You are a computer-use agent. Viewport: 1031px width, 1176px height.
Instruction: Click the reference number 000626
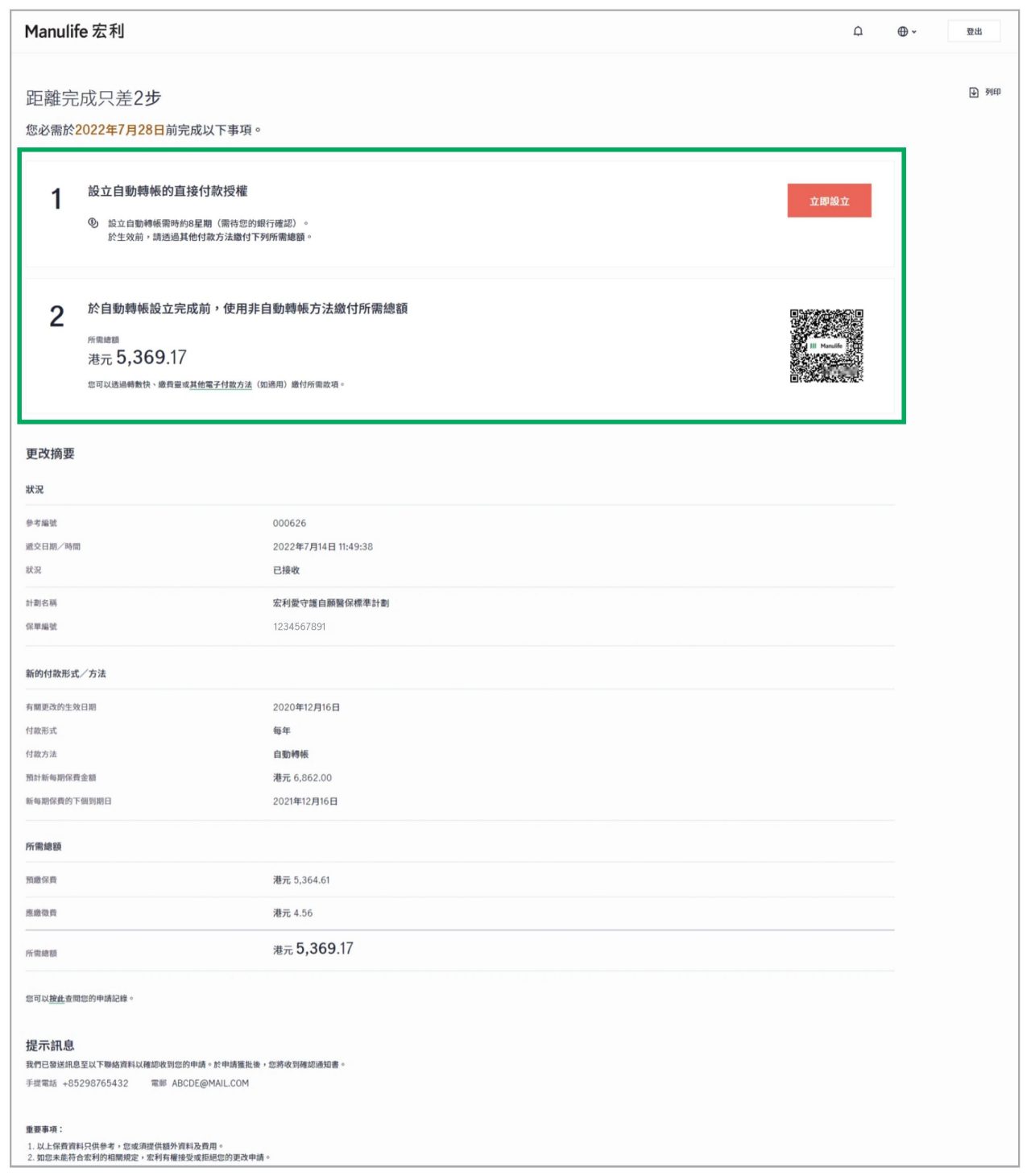(289, 524)
